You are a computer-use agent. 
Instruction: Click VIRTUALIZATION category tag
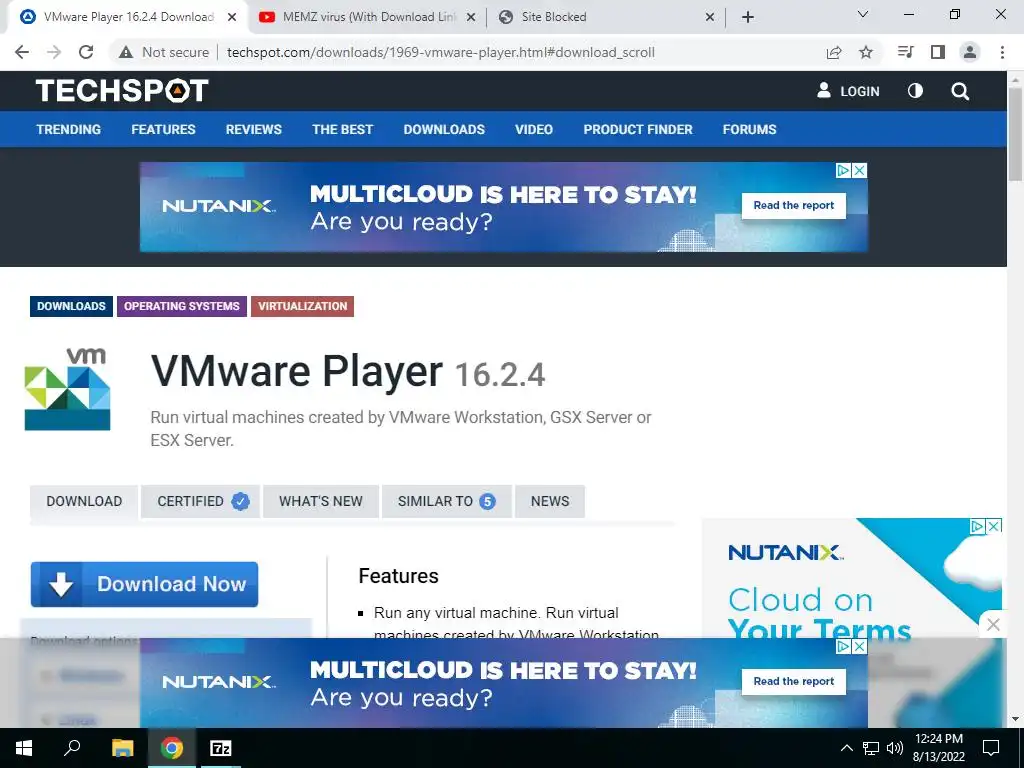pos(302,306)
